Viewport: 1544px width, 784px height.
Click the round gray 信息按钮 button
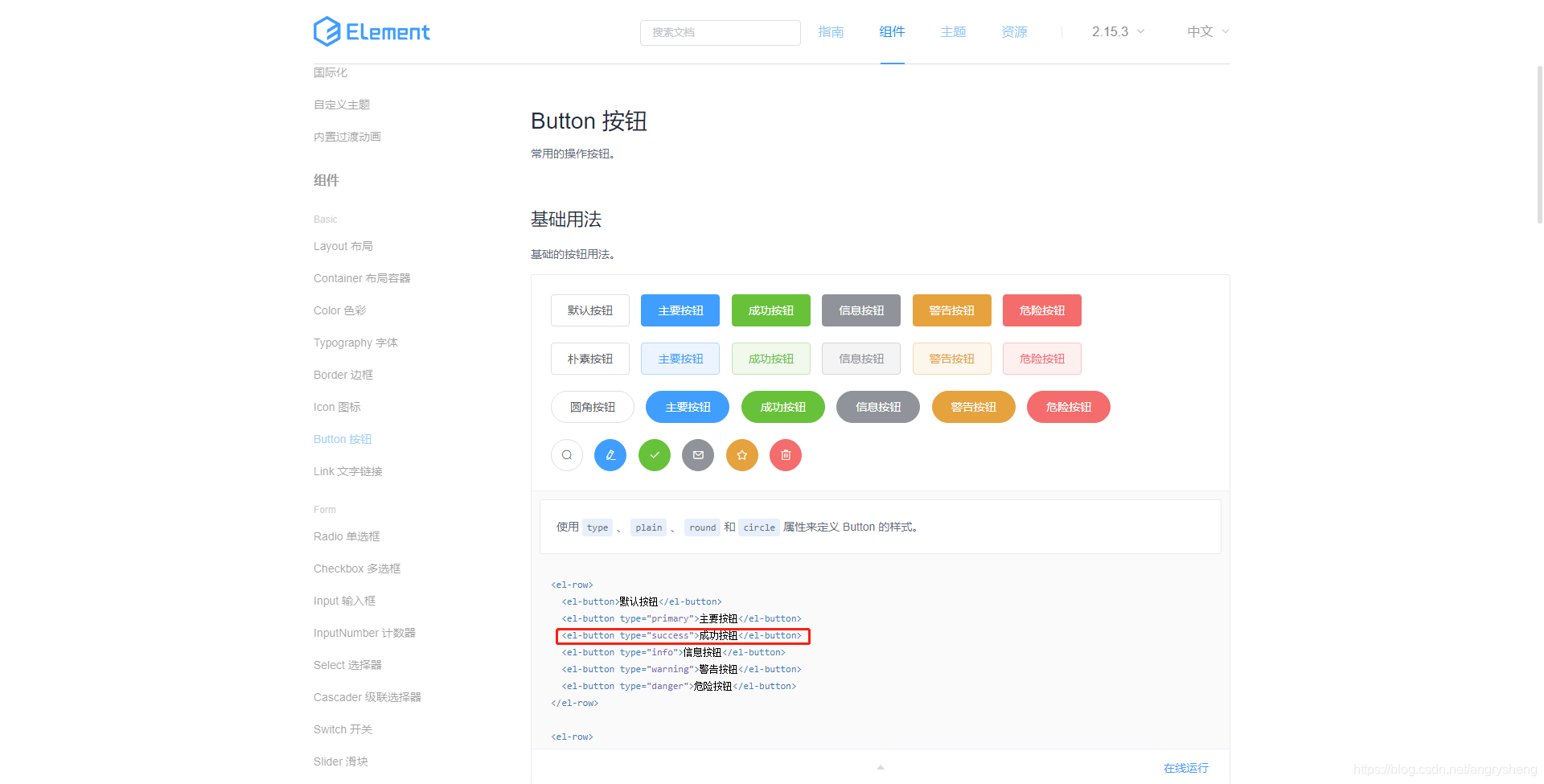click(878, 407)
